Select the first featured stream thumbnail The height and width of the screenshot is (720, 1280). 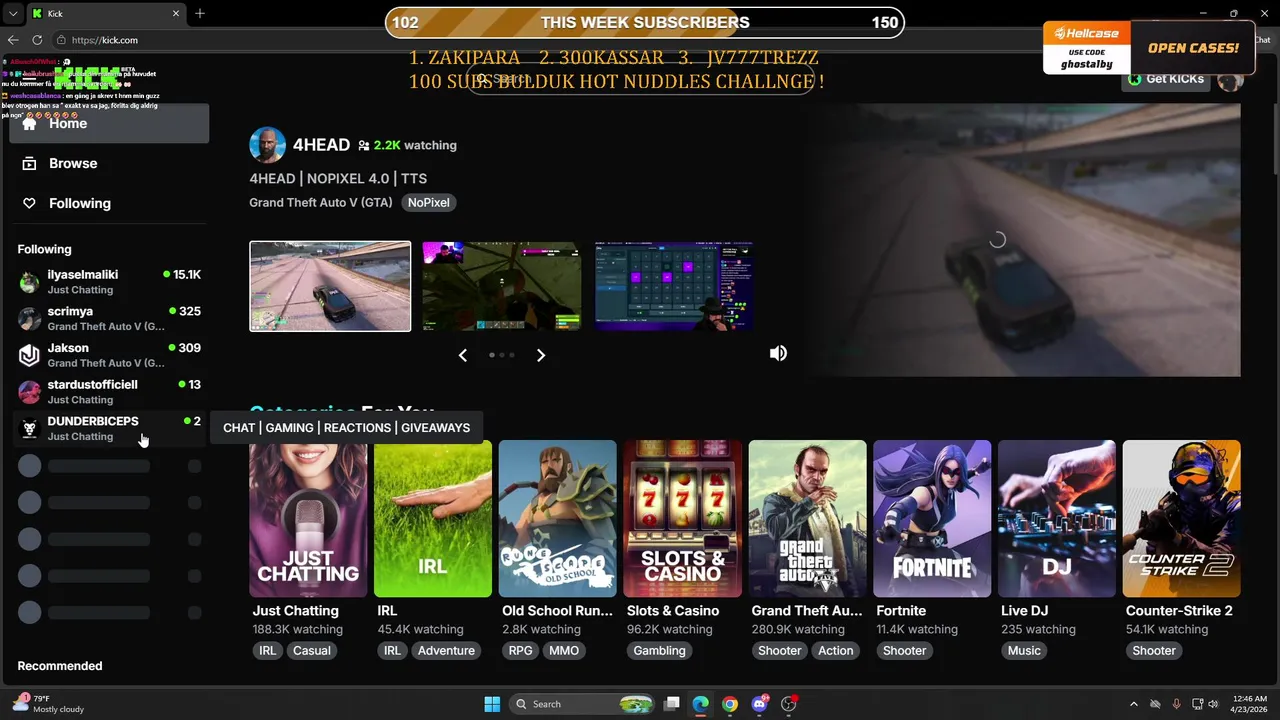(x=330, y=286)
